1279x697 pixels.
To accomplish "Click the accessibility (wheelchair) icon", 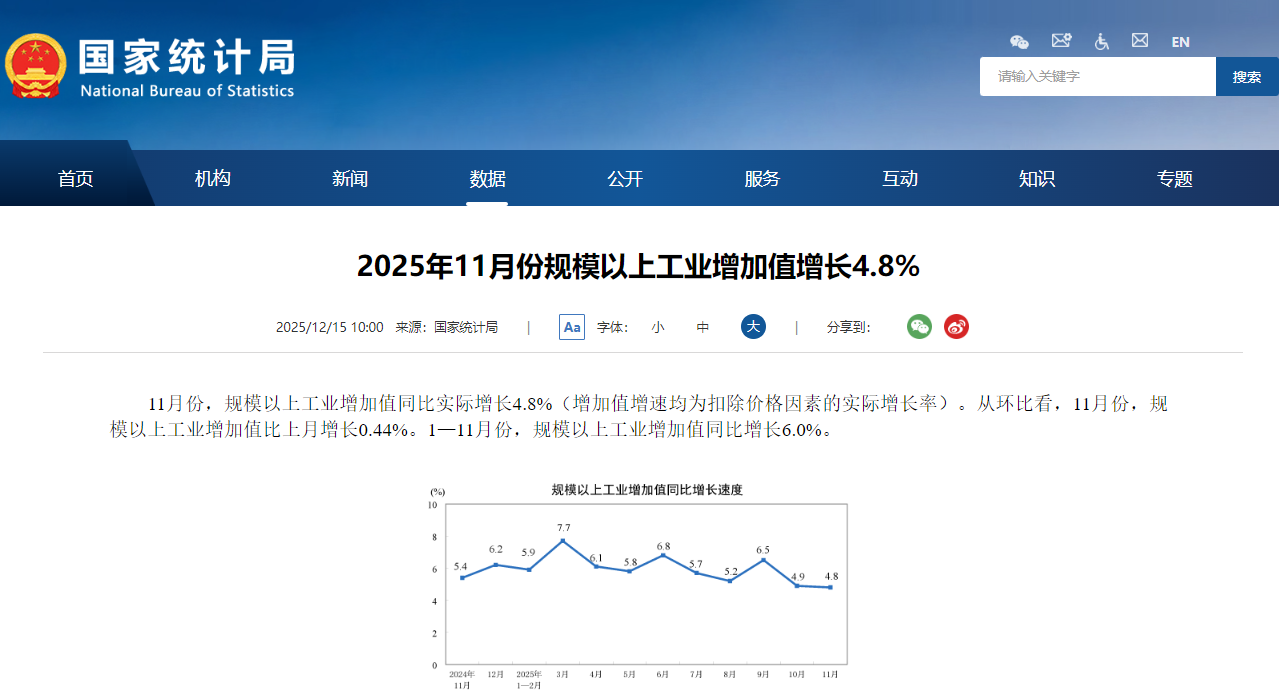I will click(x=1100, y=41).
